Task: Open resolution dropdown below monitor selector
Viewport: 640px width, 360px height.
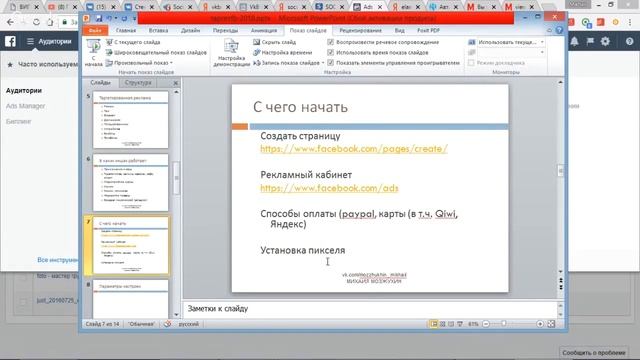Action: (x=542, y=52)
